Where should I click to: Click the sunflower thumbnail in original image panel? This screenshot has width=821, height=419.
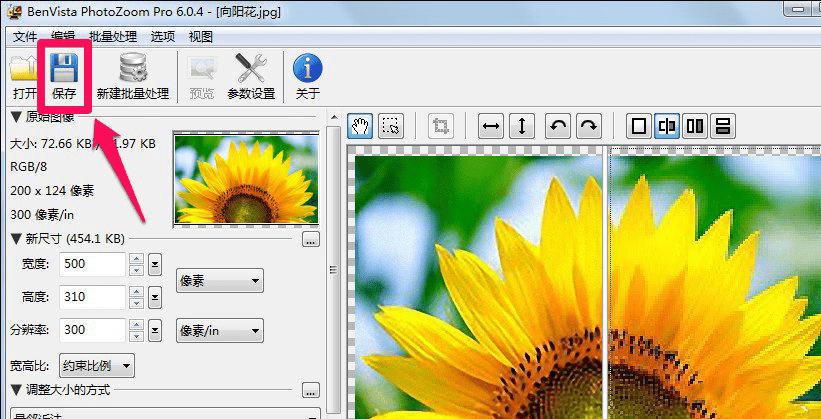click(x=246, y=180)
